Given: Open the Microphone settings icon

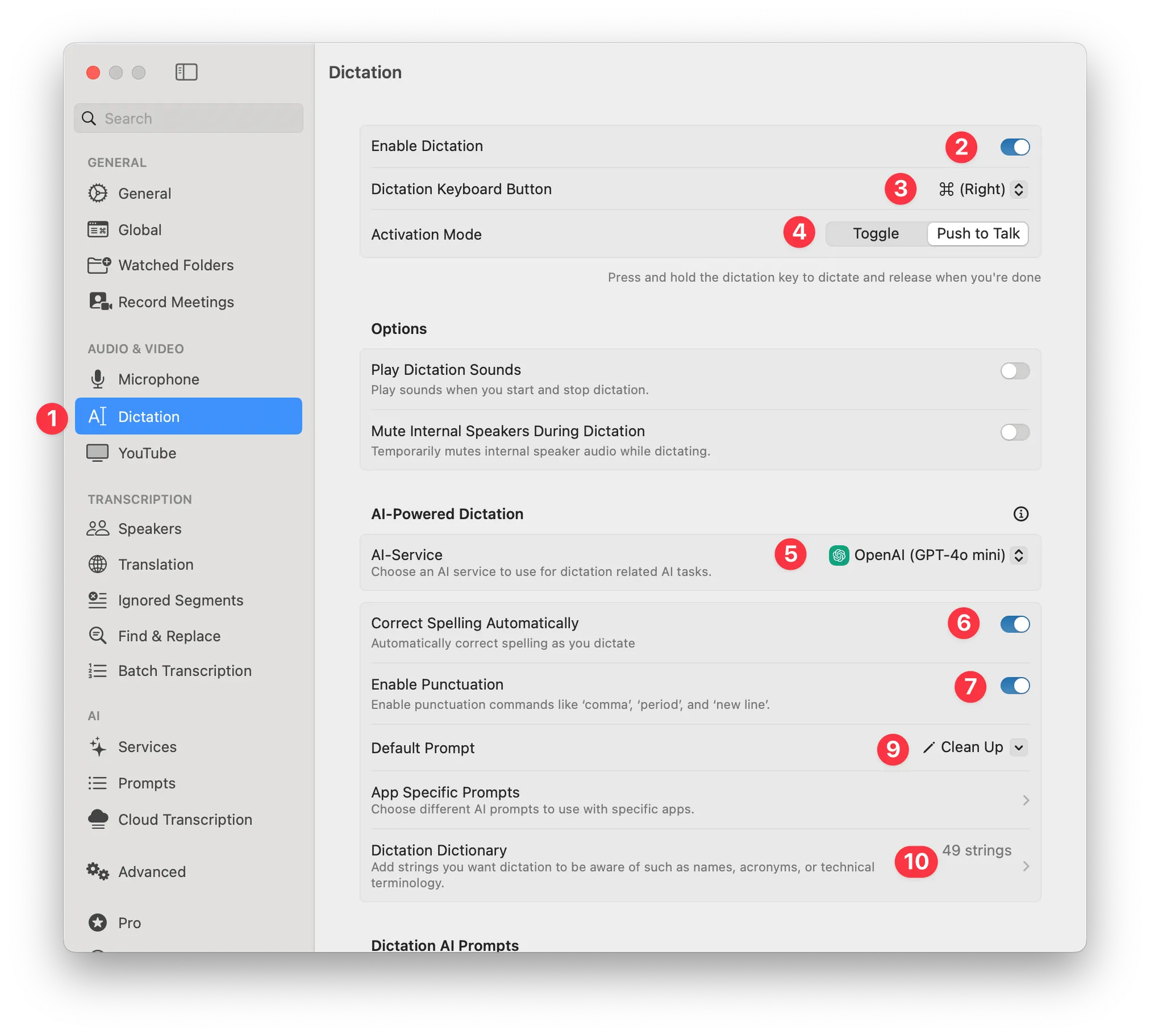Looking at the screenshot, I should click(98, 379).
